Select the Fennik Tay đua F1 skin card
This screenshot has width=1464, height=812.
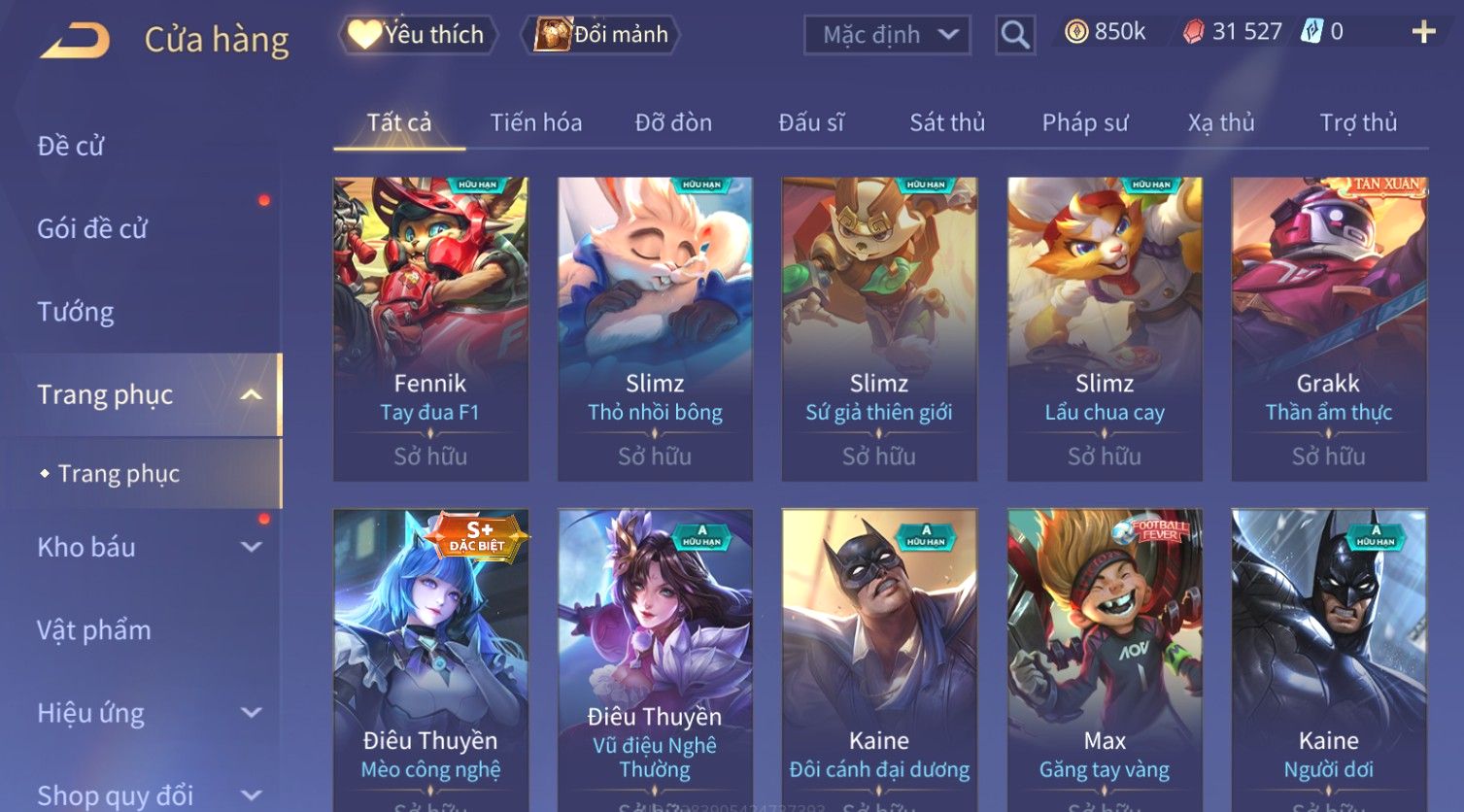(x=430, y=328)
